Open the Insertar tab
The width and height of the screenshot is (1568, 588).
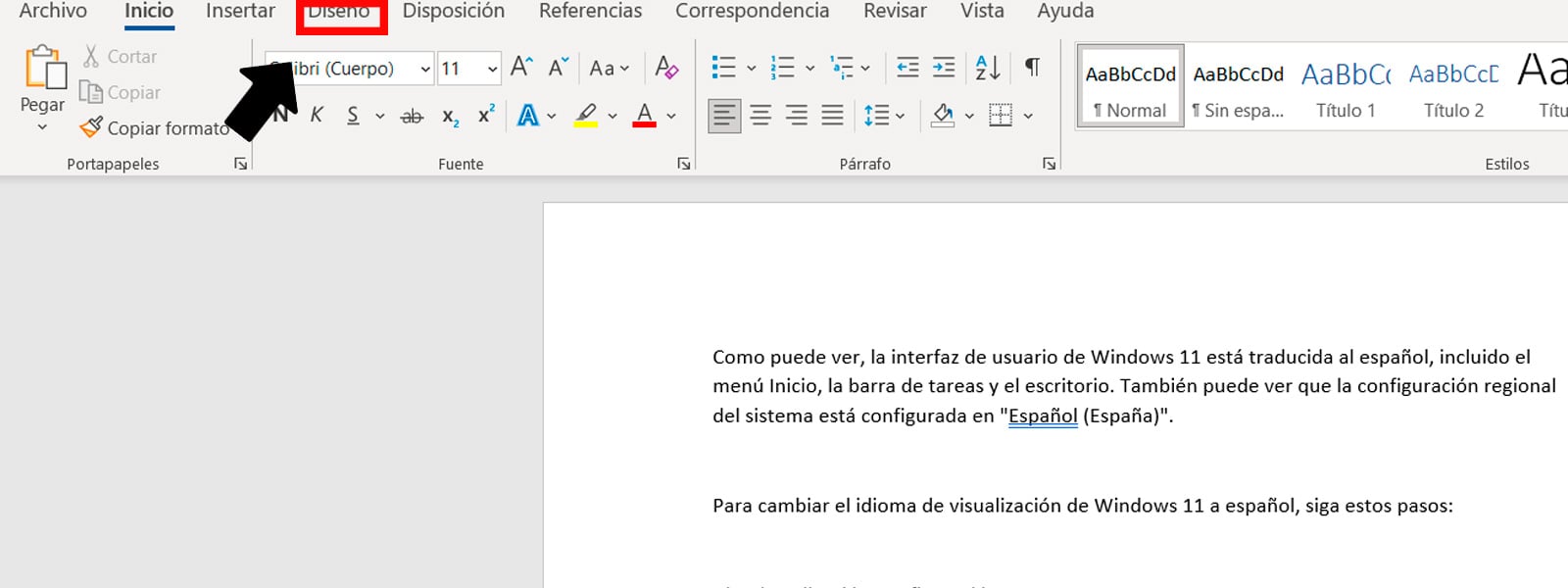coord(240,12)
